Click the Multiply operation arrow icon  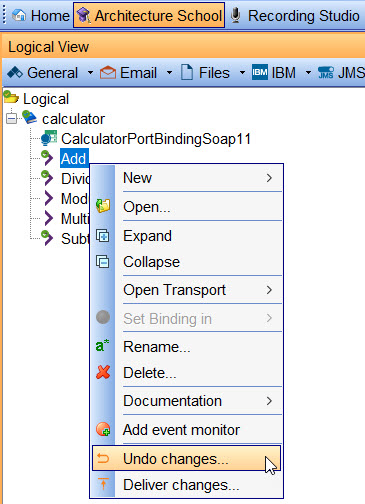48,218
